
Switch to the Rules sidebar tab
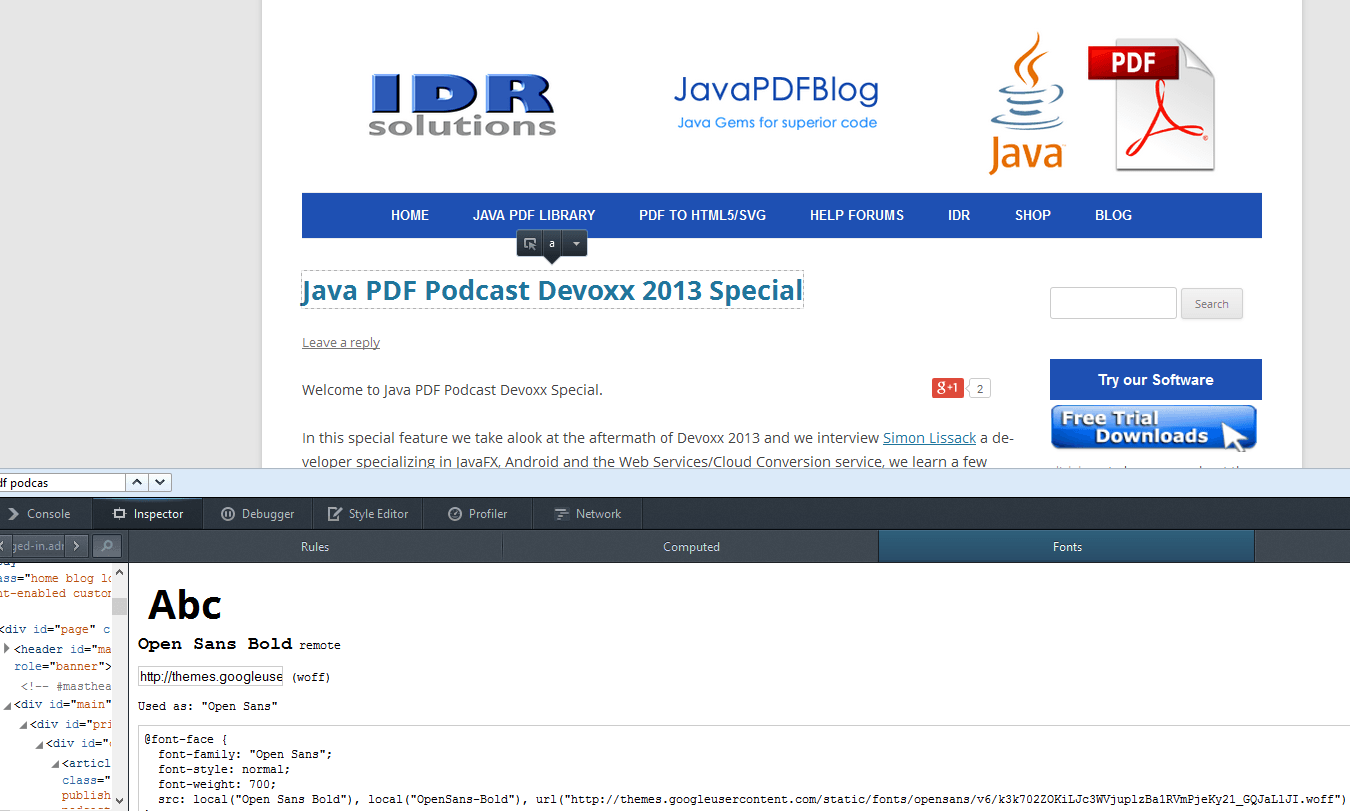315,547
